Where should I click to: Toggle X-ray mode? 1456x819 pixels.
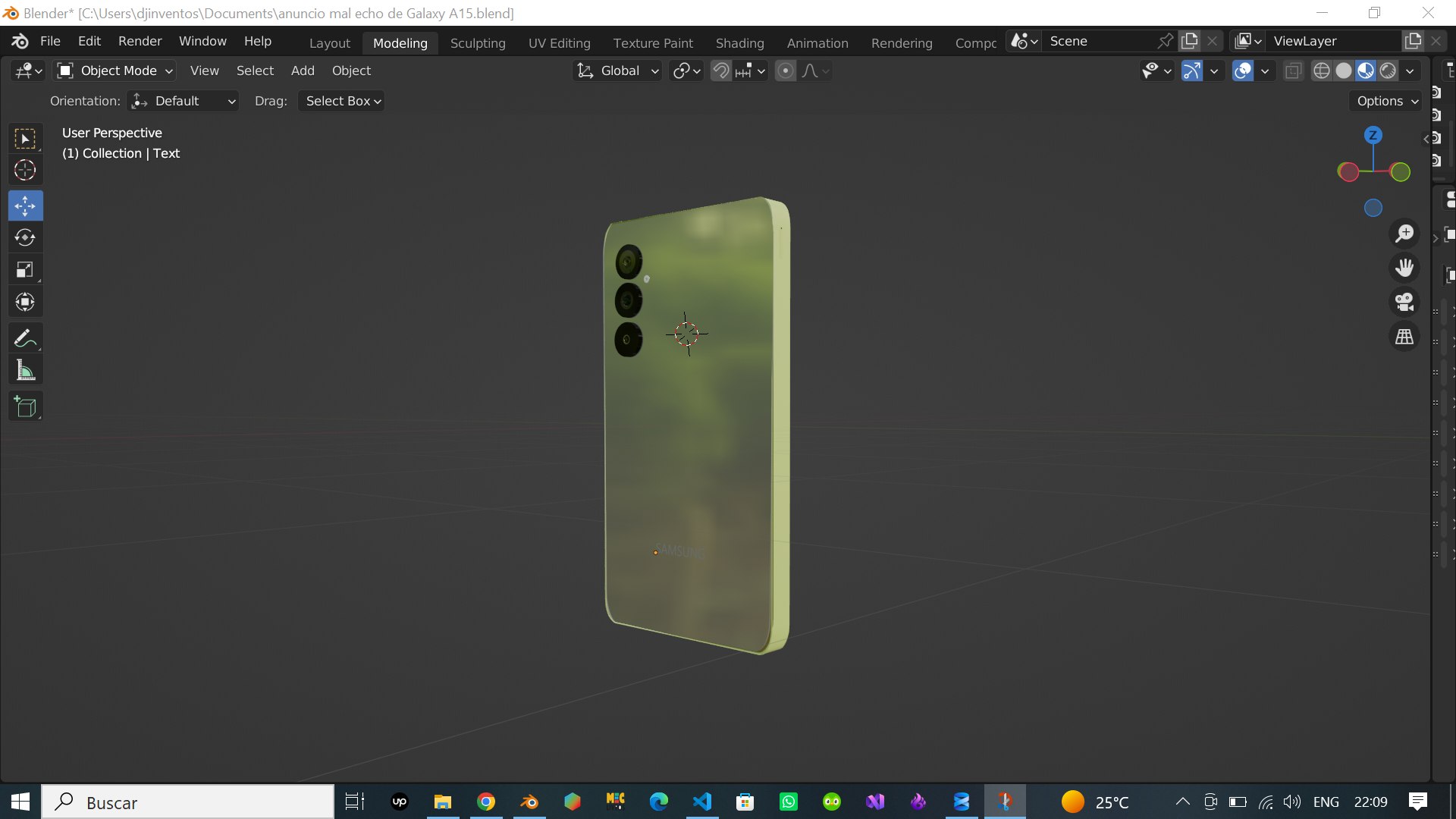pos(1293,71)
